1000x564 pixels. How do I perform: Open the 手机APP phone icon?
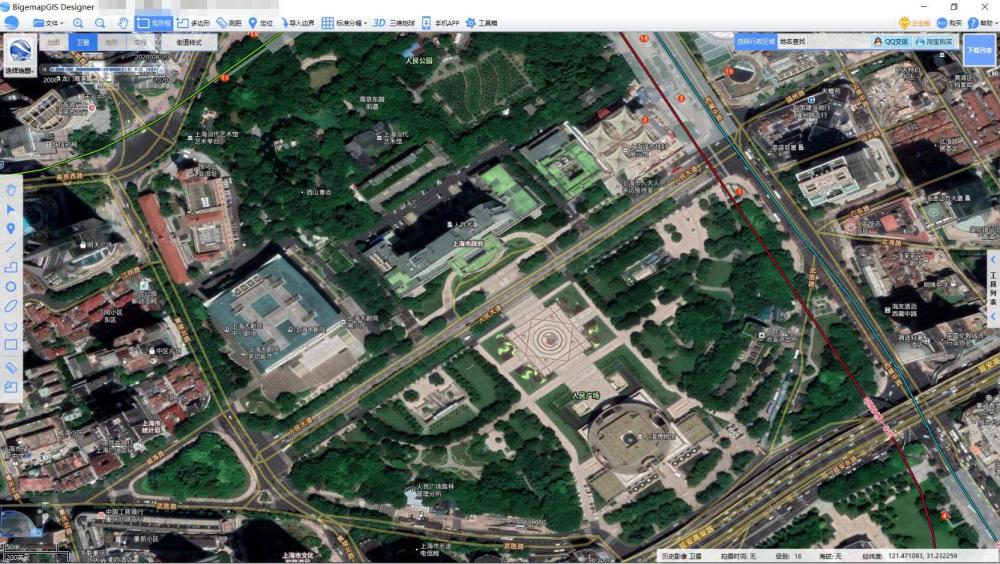click(440, 23)
